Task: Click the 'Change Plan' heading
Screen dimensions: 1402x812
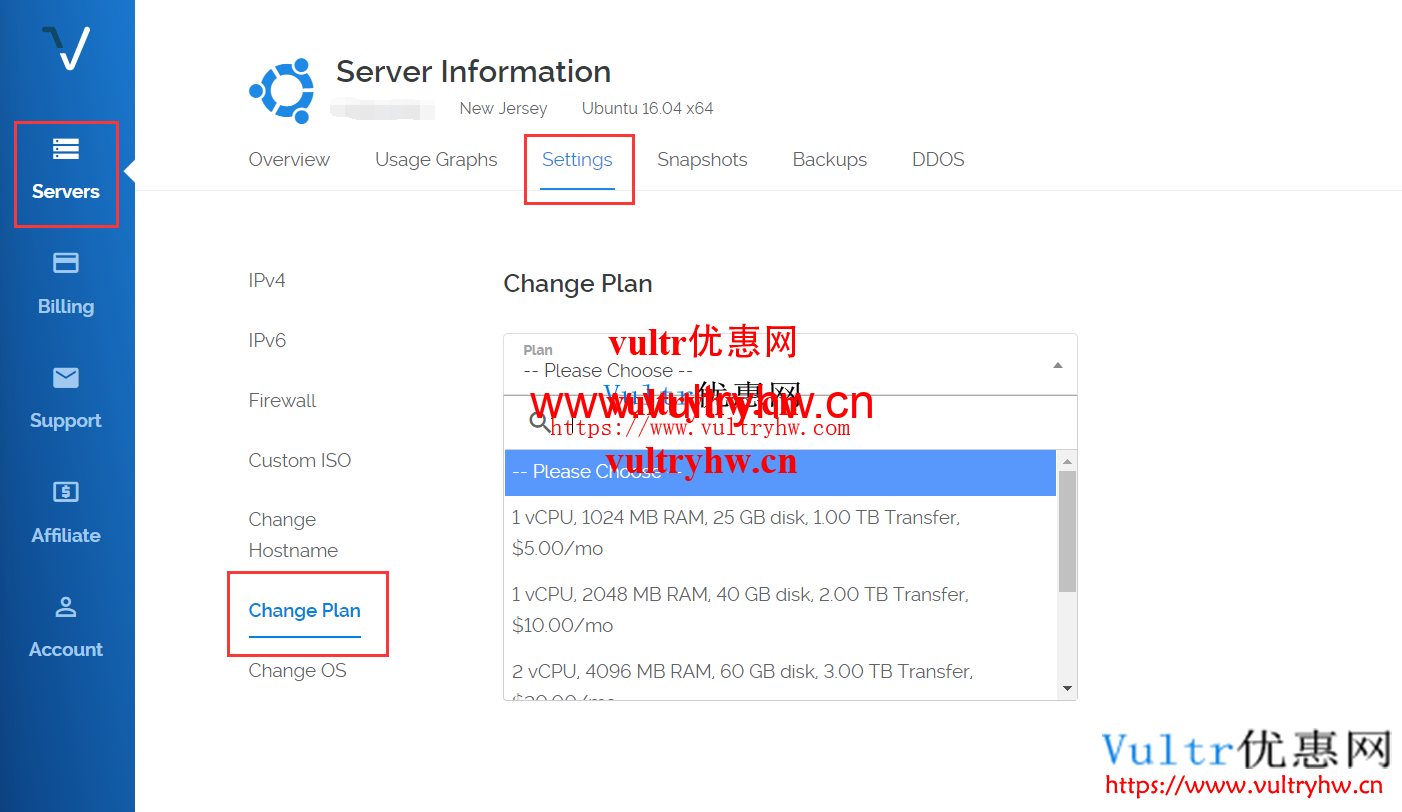Action: (578, 284)
